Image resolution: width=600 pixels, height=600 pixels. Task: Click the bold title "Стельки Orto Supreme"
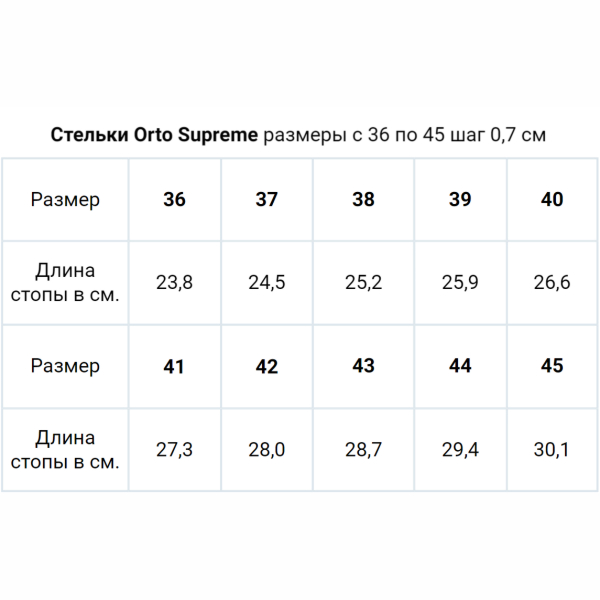[154, 135]
